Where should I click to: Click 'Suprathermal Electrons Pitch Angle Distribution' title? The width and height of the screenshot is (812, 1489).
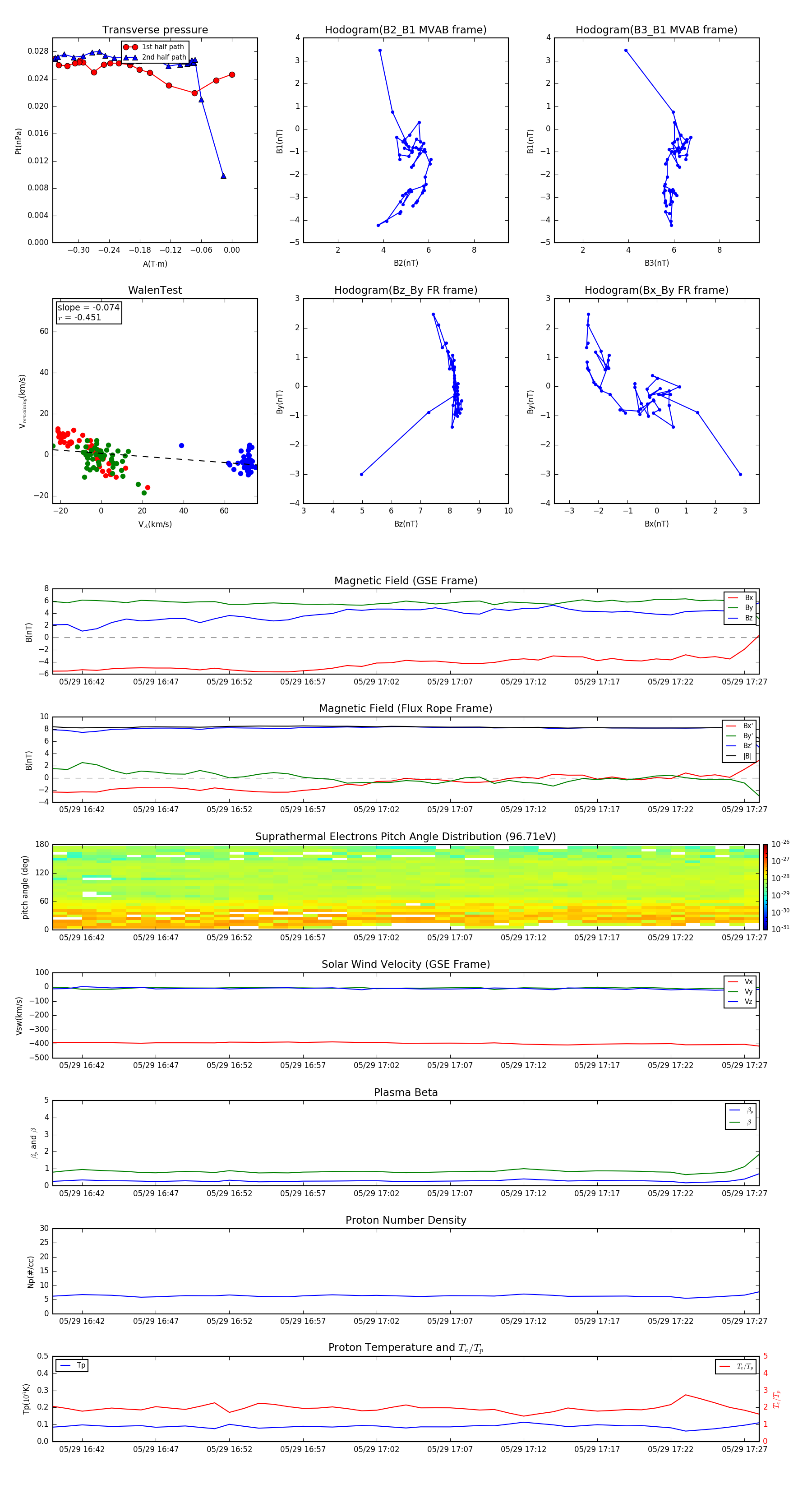point(406,837)
